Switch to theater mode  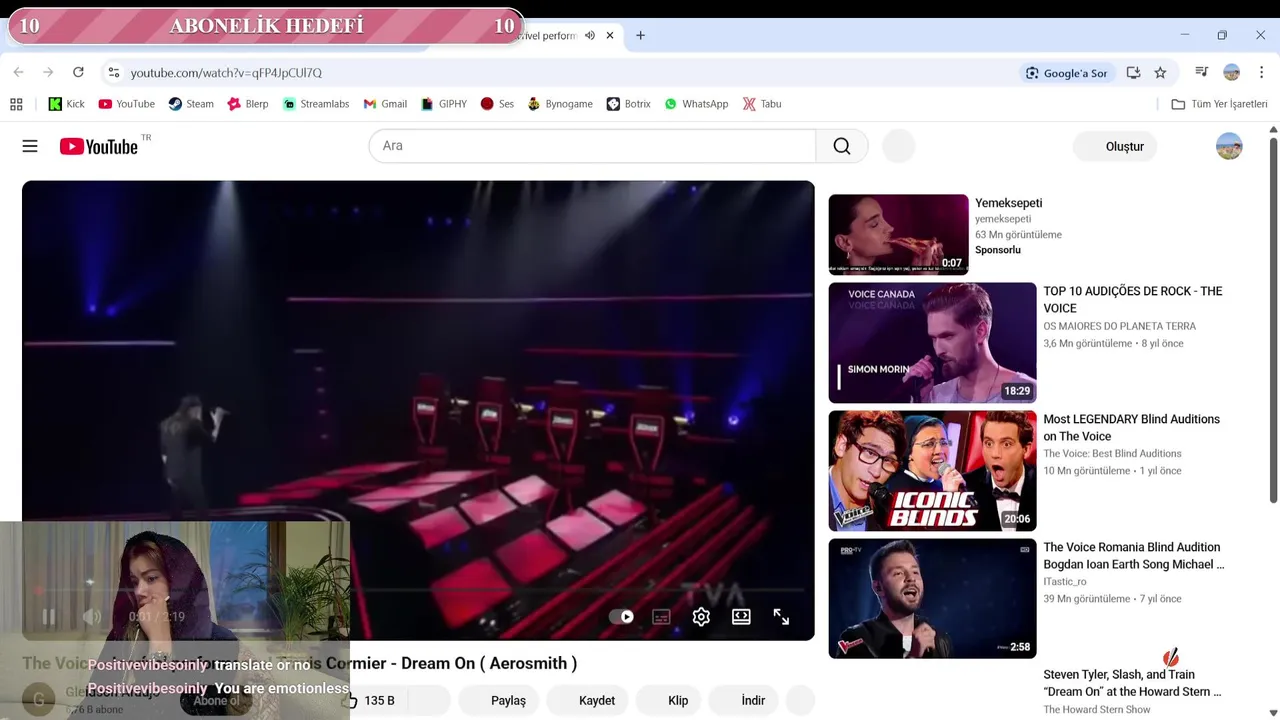[x=741, y=617]
